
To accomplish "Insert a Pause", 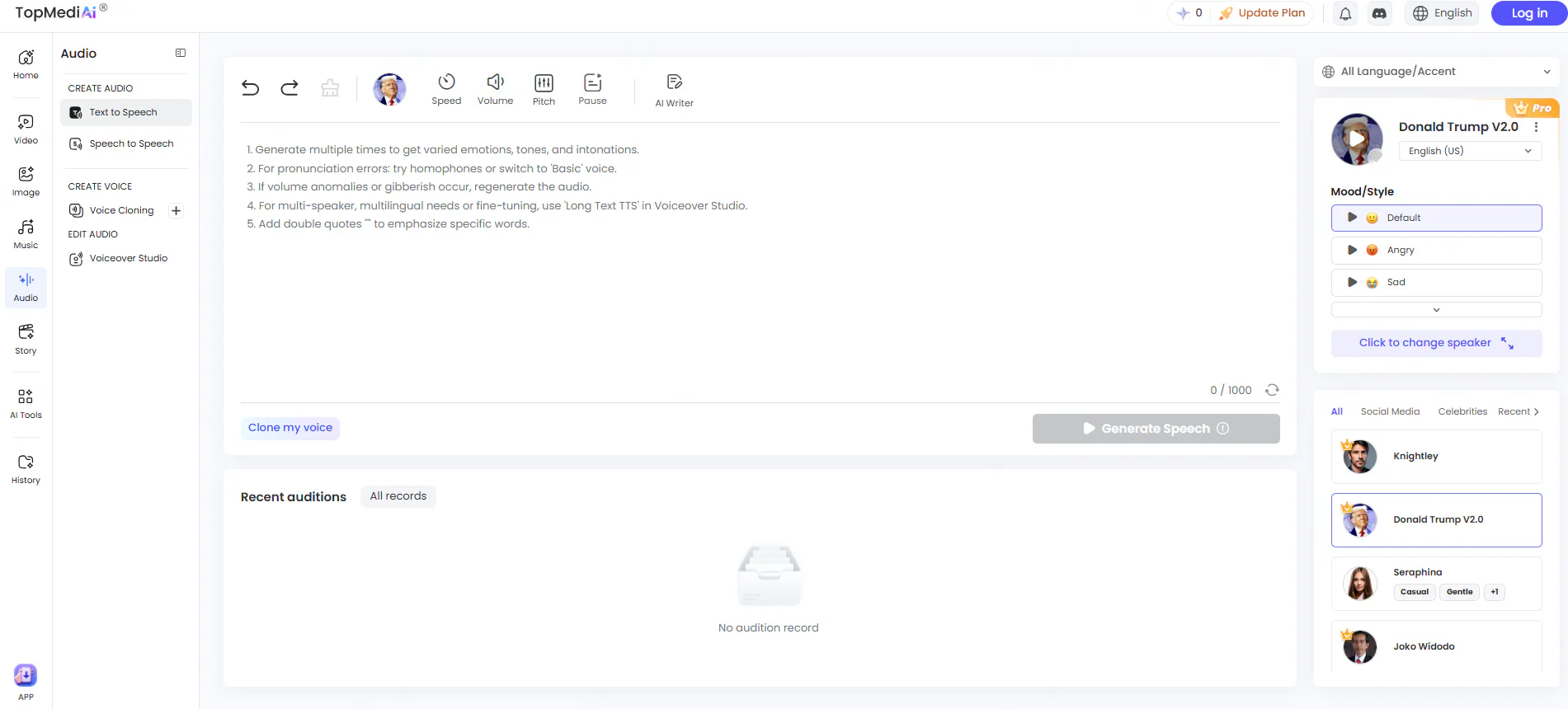I will pyautogui.click(x=592, y=89).
